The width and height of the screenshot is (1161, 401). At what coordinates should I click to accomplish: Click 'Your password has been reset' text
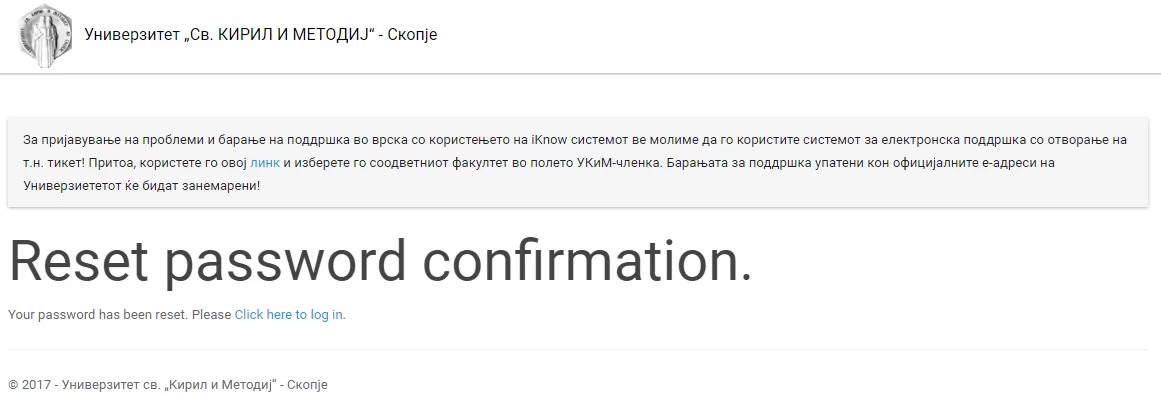tap(98, 314)
